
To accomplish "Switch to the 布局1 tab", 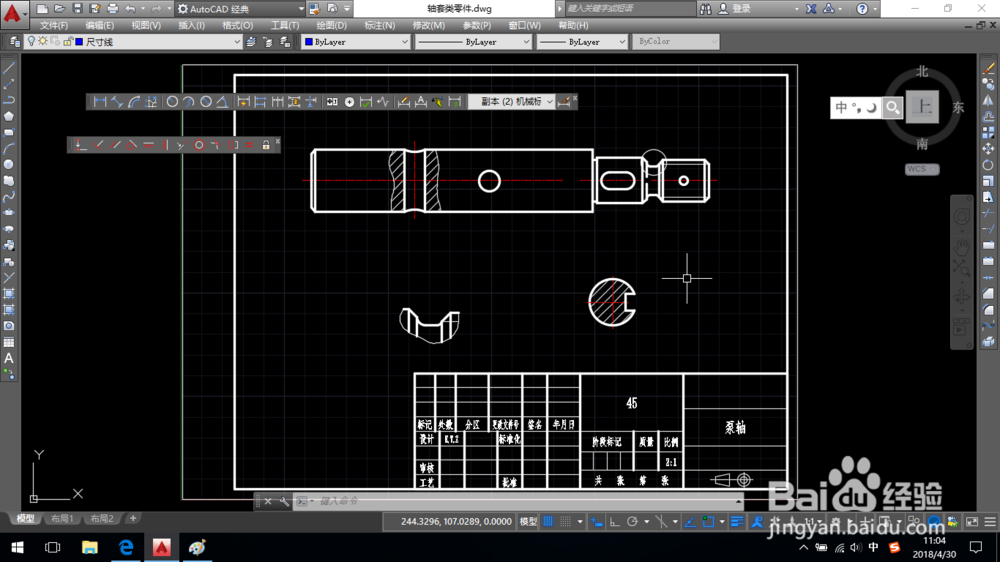I will point(62,519).
